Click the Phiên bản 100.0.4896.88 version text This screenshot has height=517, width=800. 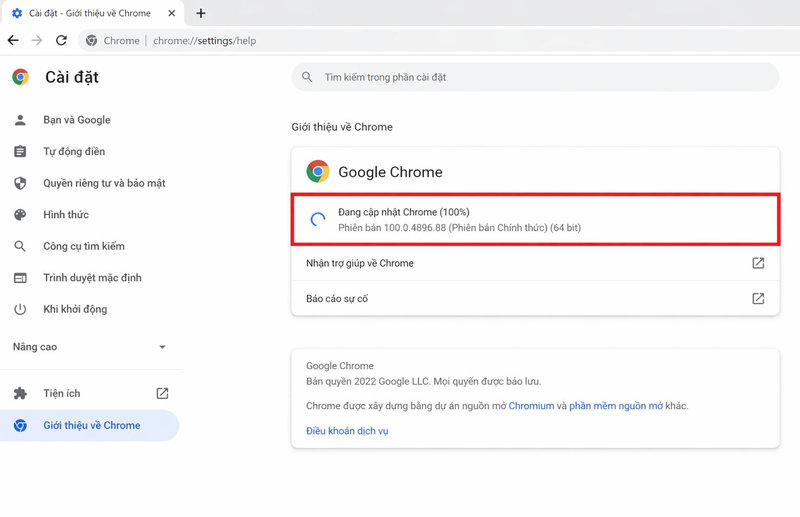(x=459, y=228)
